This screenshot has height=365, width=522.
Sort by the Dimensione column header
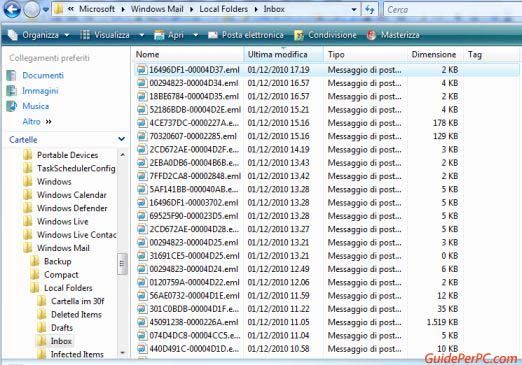click(x=435, y=54)
